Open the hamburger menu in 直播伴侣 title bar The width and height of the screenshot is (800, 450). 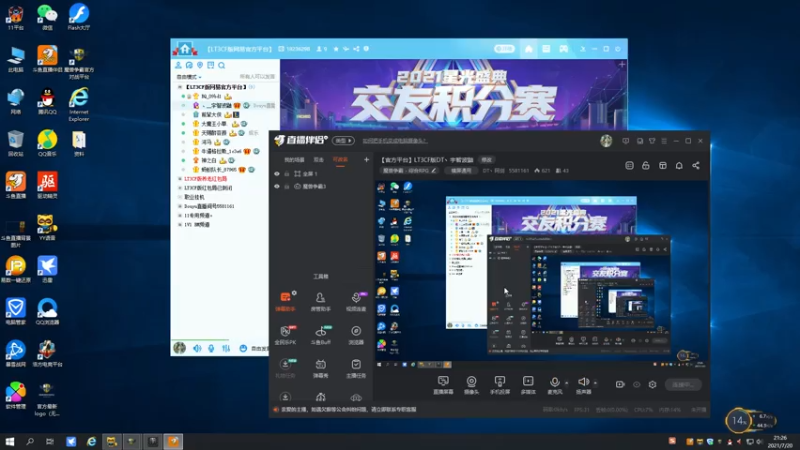point(664,141)
